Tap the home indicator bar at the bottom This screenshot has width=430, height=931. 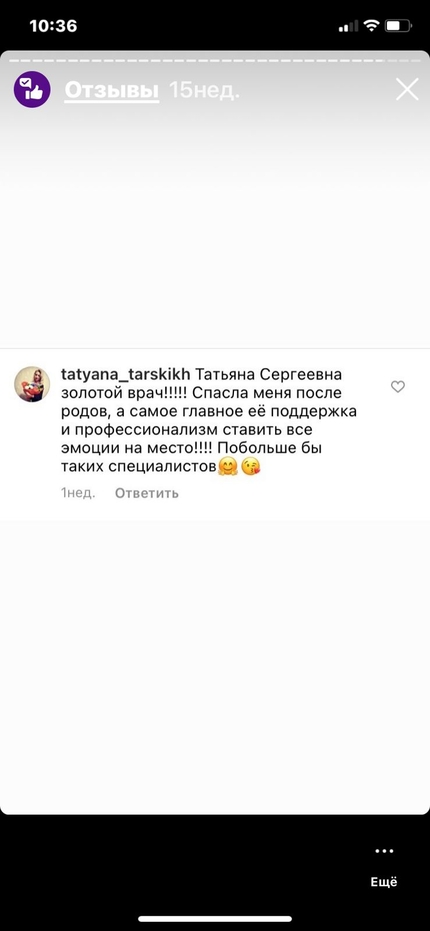(215, 919)
